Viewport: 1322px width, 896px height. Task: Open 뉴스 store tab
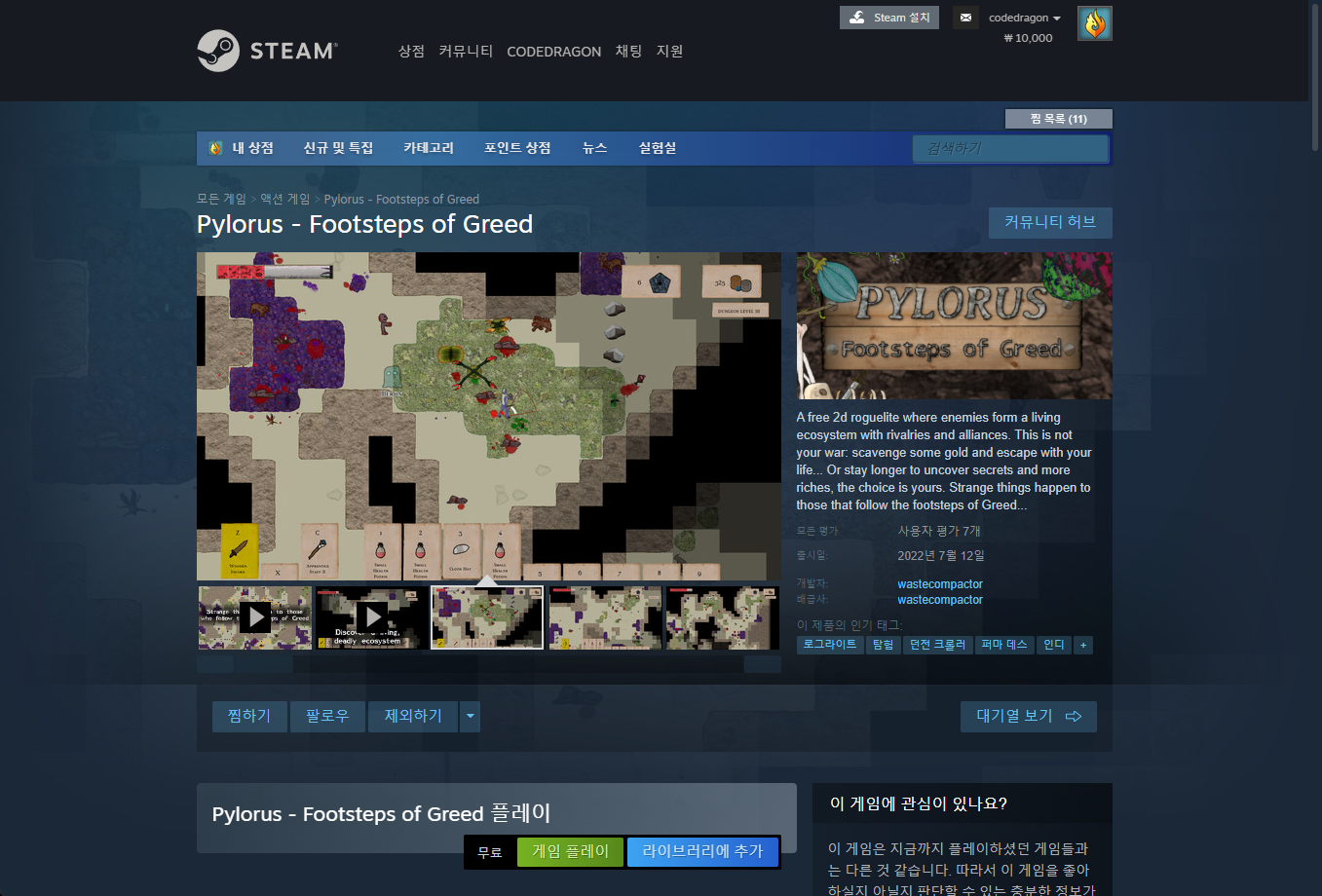(594, 148)
